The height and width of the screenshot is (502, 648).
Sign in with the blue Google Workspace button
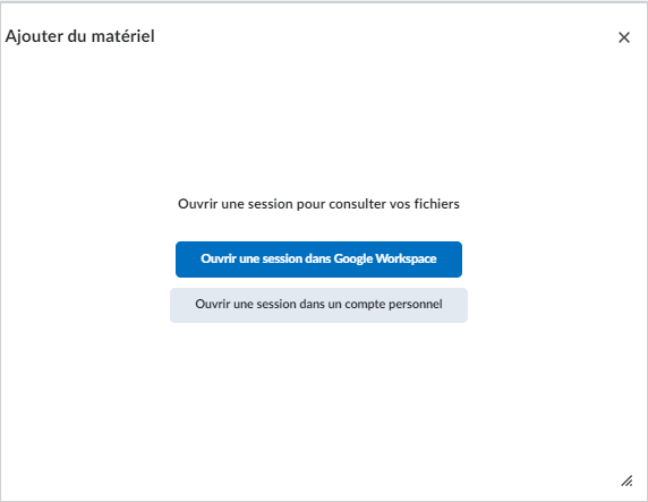319,259
